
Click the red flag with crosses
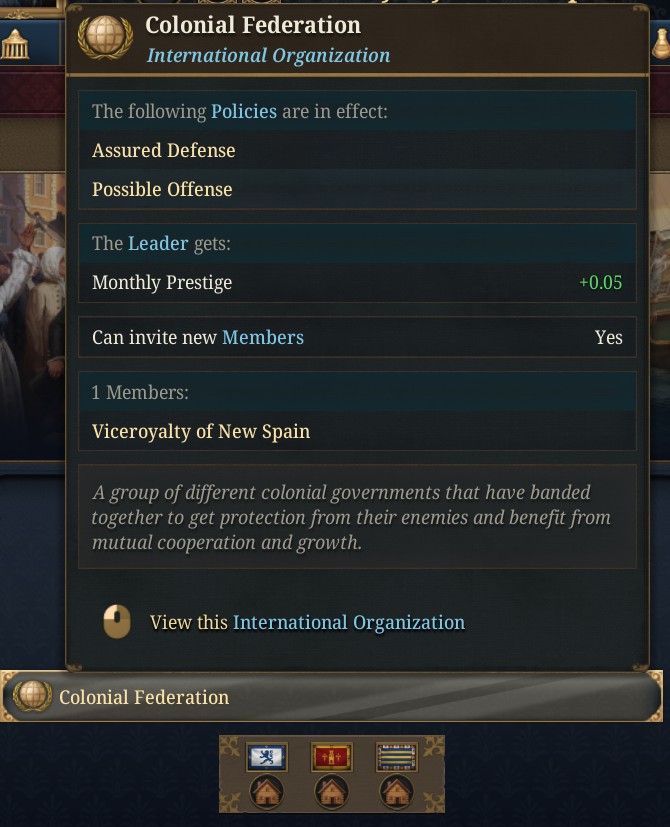point(332,756)
